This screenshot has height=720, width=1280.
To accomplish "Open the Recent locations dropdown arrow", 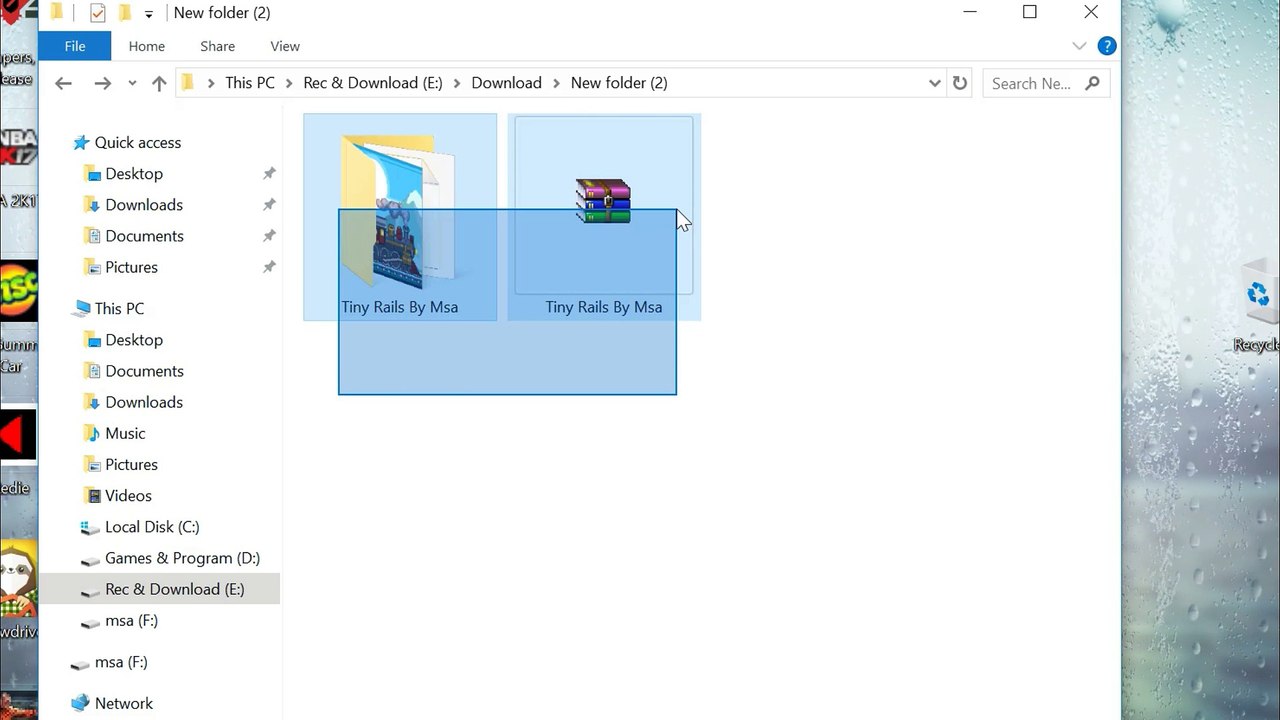I will point(132,84).
